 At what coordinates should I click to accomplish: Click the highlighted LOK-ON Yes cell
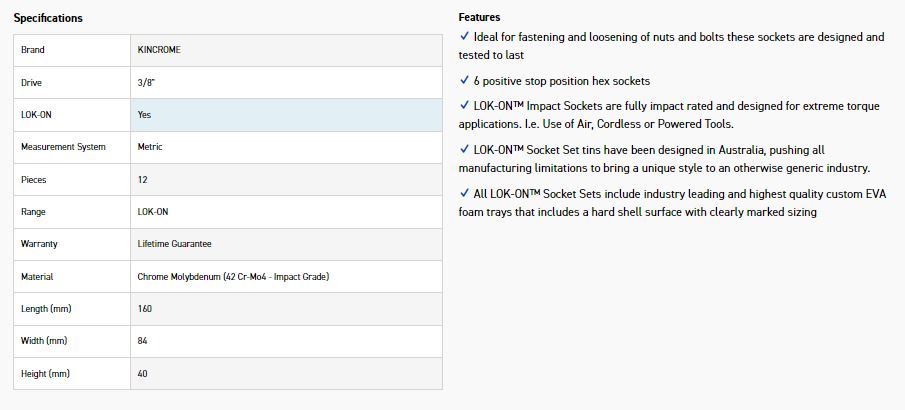[285, 114]
